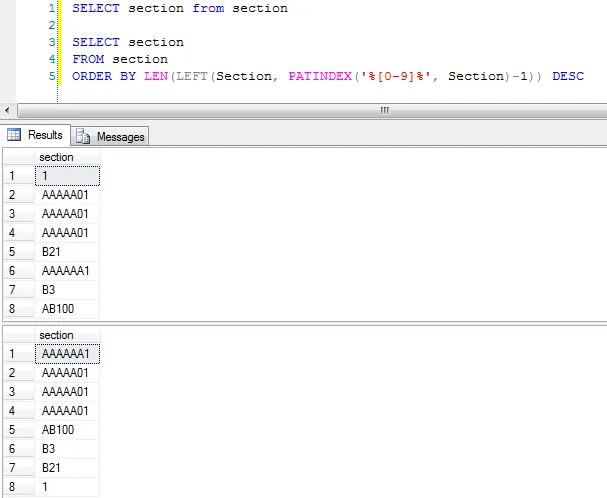Click the ORDER BY keyword in the editor

click(x=104, y=76)
